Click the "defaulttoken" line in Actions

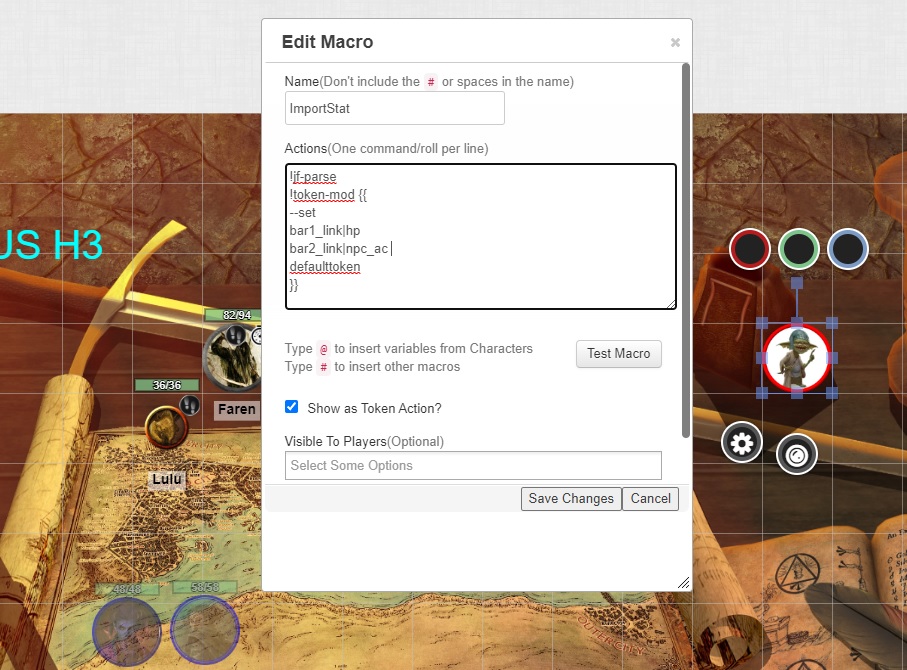(x=325, y=266)
